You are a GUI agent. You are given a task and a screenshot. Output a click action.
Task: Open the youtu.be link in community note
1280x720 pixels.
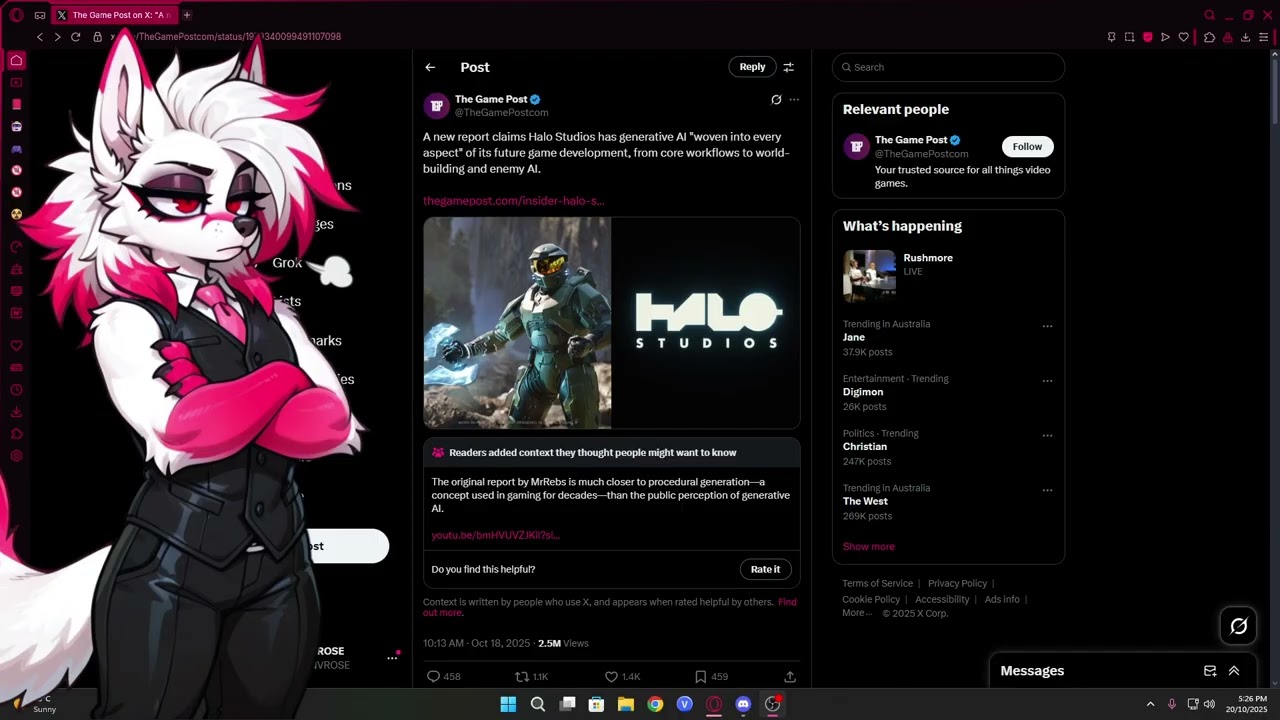(x=495, y=535)
